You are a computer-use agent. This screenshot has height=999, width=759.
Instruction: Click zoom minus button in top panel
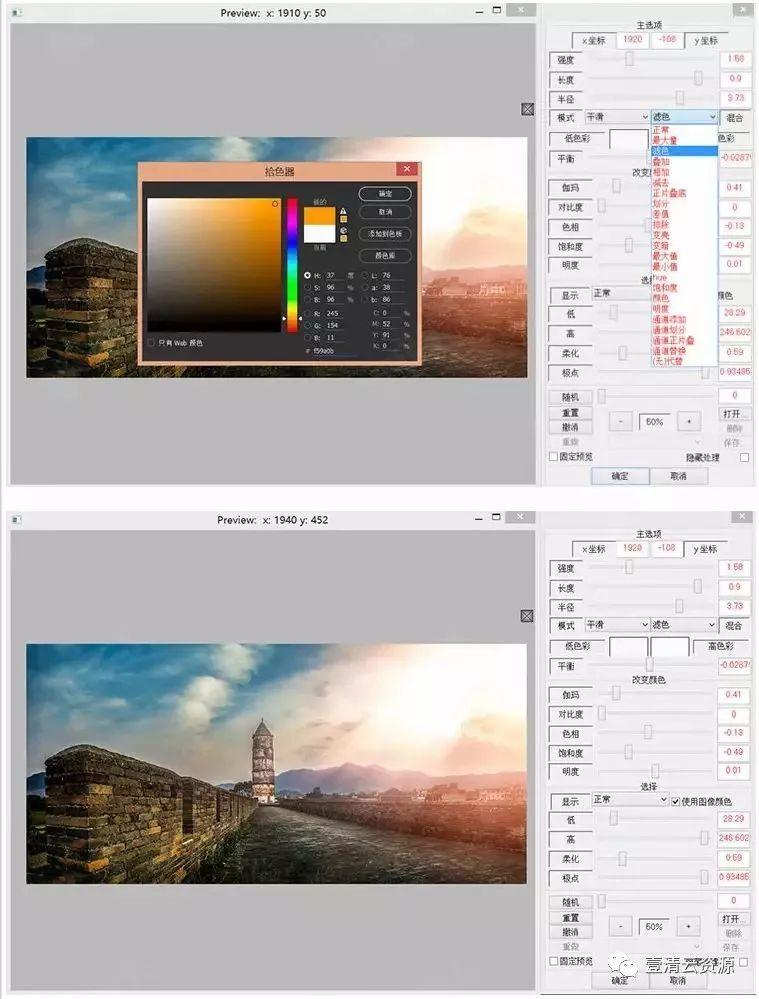tap(620, 422)
